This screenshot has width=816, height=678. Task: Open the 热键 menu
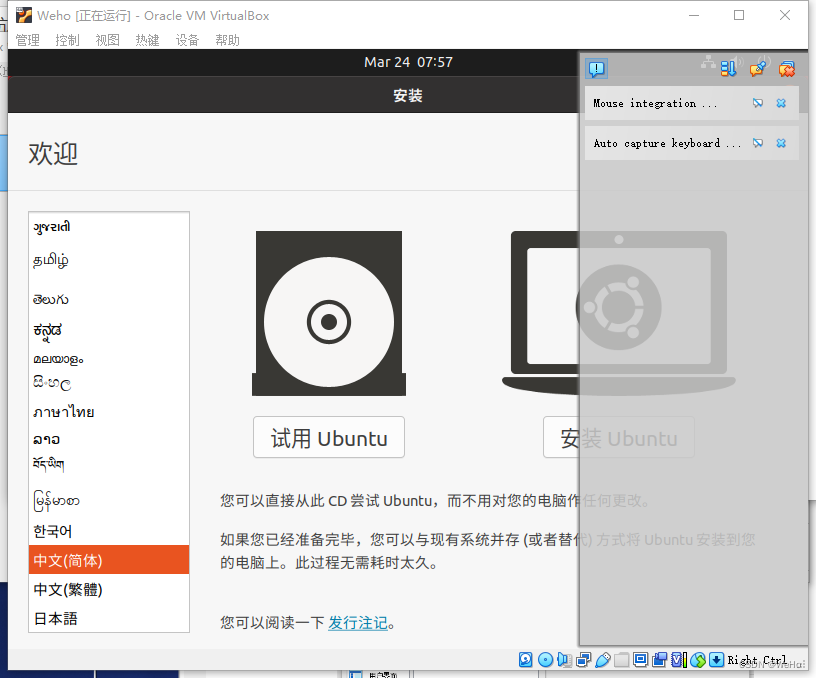[147, 40]
